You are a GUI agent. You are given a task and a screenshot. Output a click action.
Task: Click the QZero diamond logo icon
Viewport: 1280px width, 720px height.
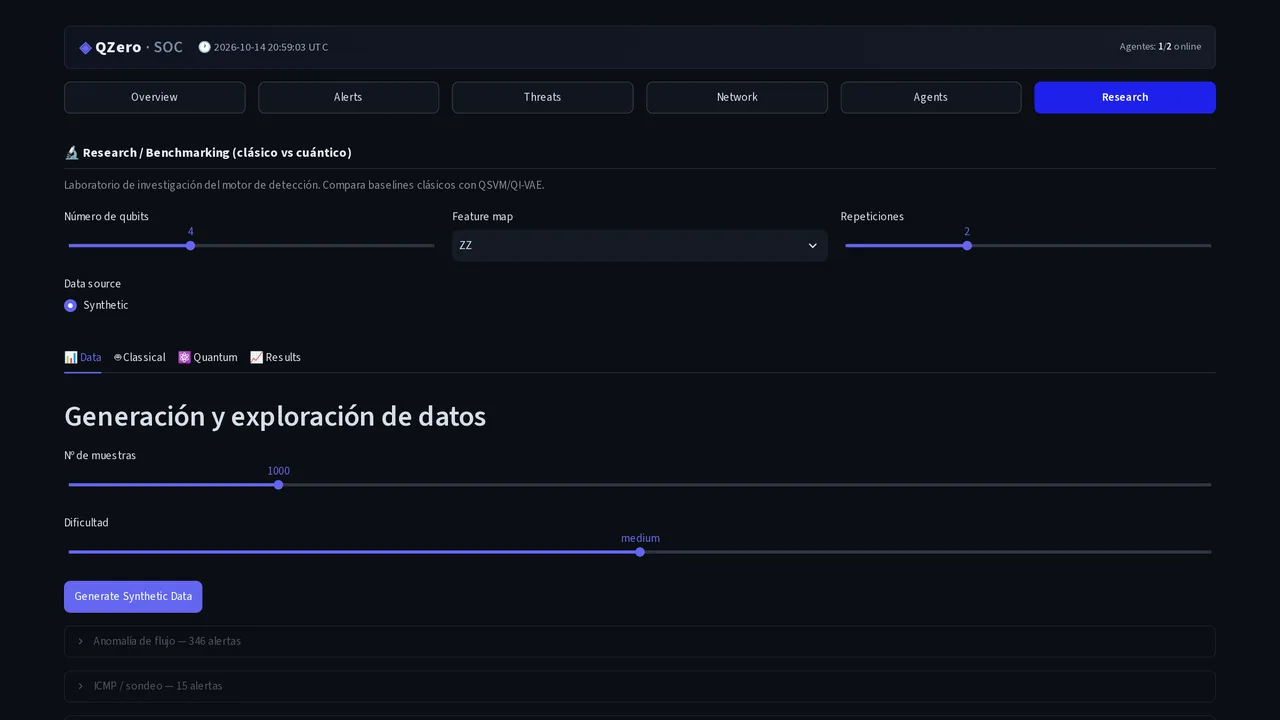coord(86,48)
